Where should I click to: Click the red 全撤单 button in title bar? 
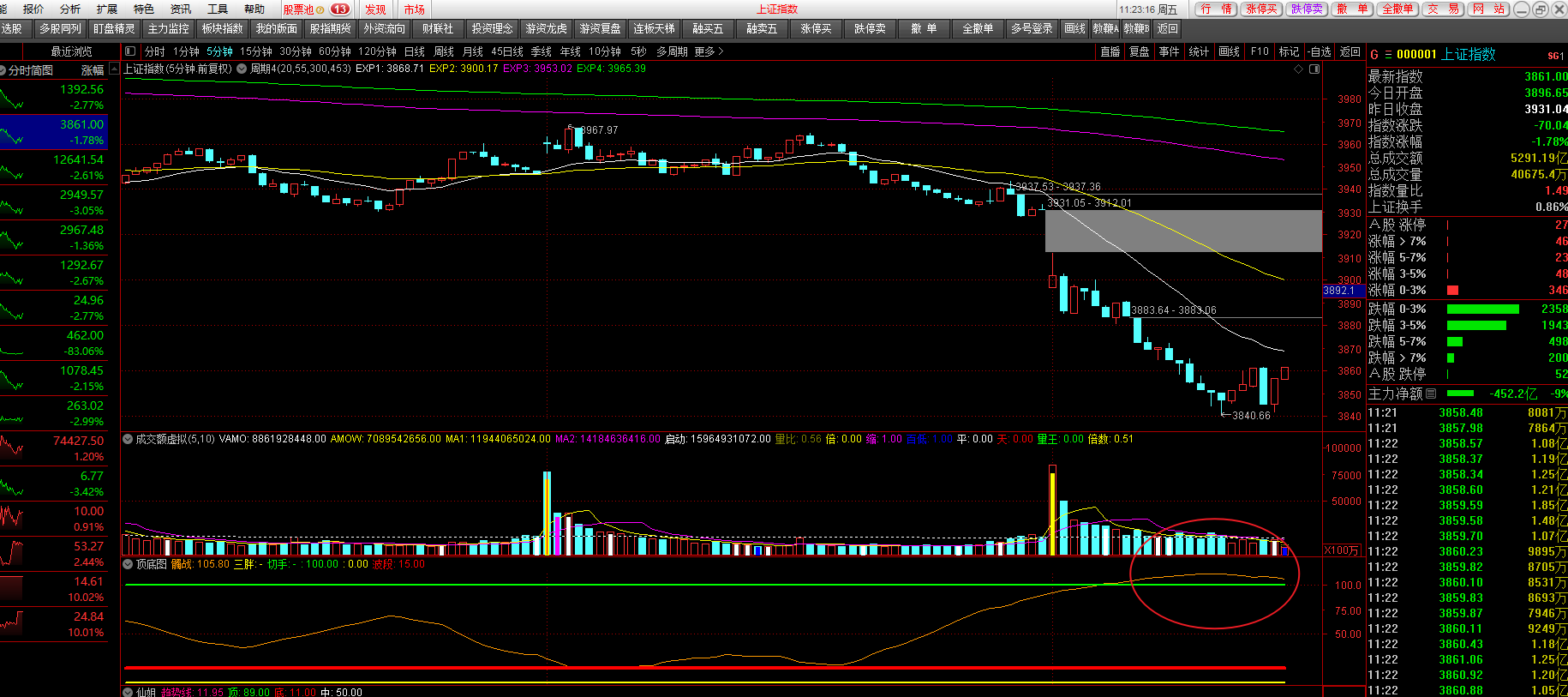tap(1398, 9)
